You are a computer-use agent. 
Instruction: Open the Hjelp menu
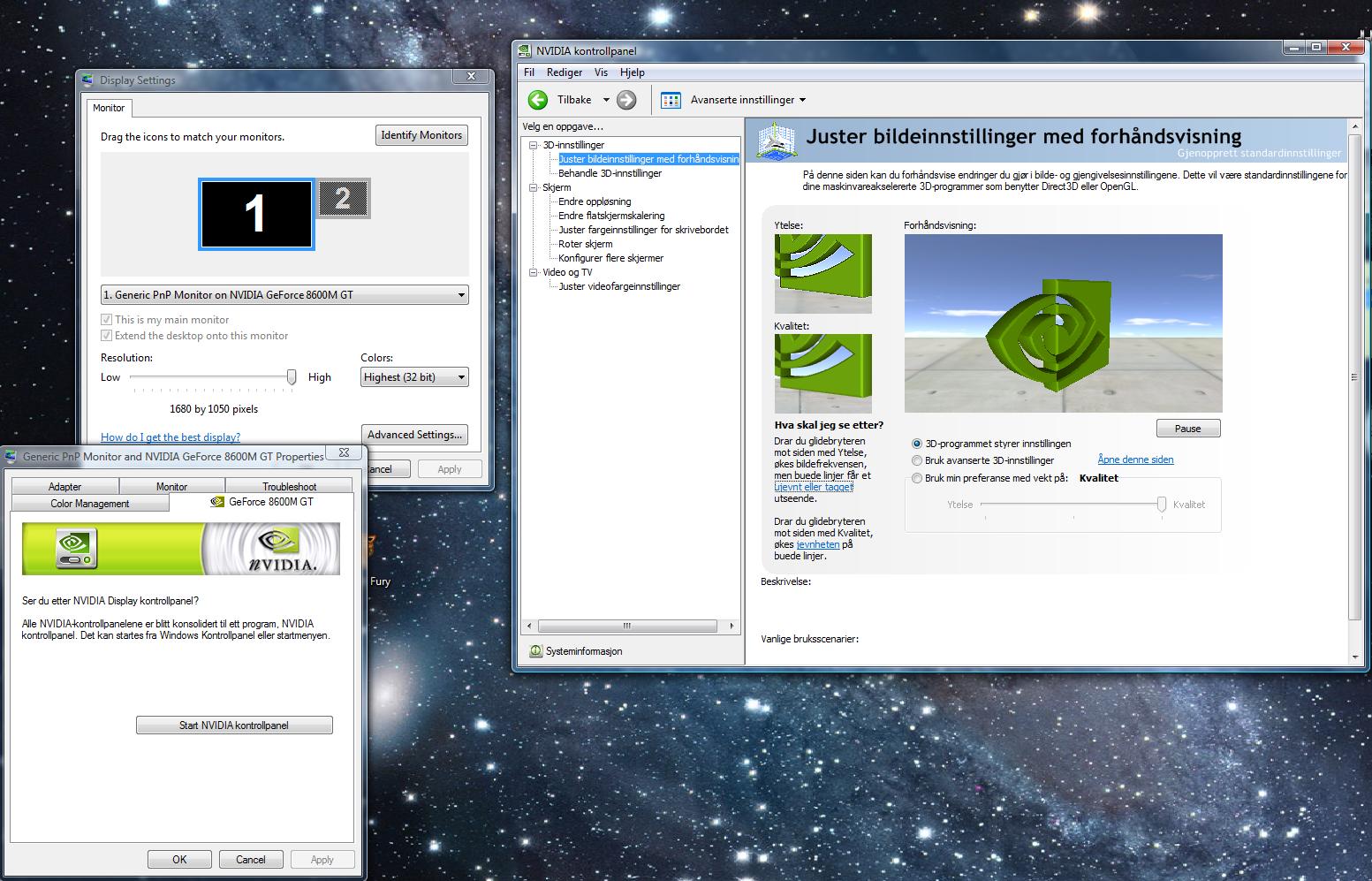click(x=633, y=72)
